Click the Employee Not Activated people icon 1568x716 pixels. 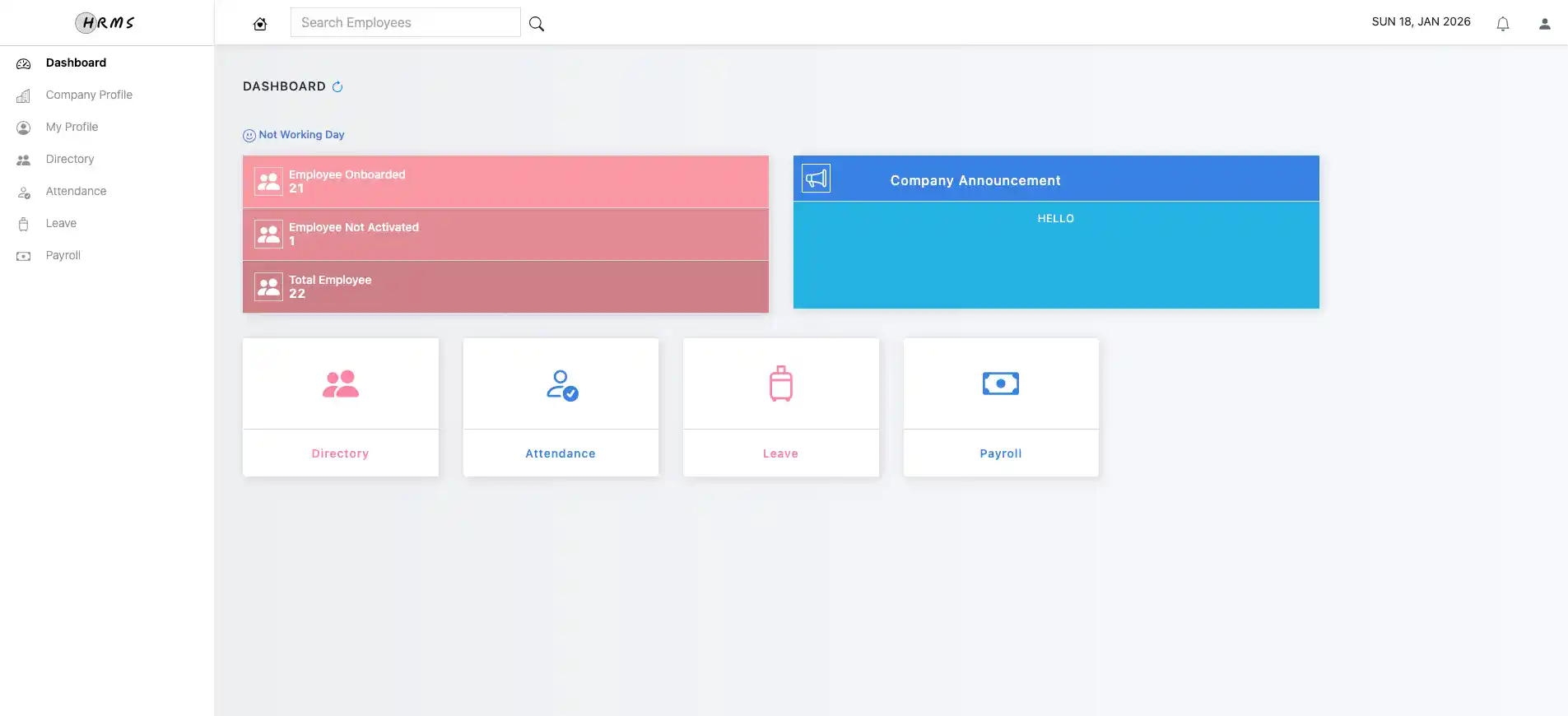(268, 234)
